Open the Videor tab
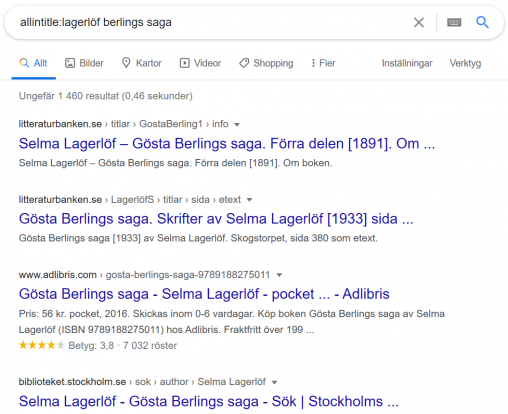 [200, 63]
